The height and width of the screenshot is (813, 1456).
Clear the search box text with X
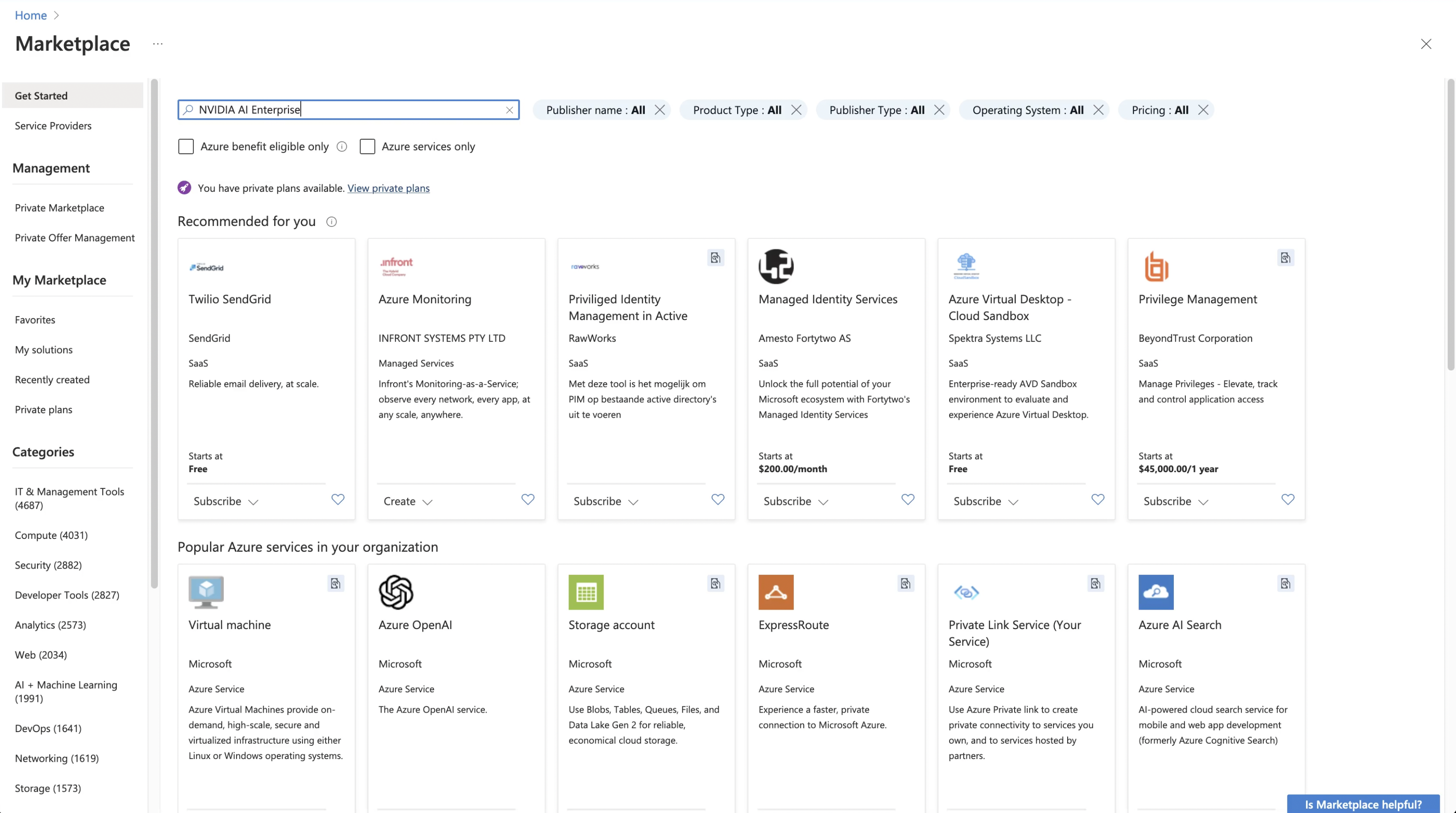pyautogui.click(x=509, y=110)
